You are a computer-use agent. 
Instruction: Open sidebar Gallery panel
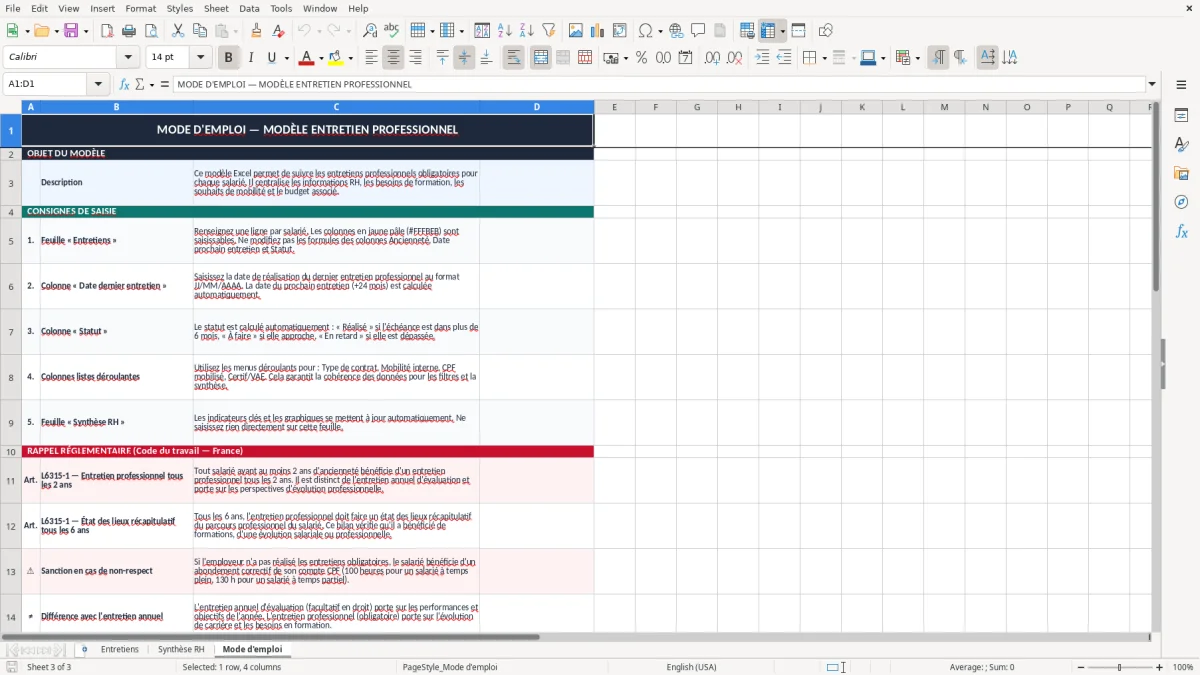point(1181,173)
